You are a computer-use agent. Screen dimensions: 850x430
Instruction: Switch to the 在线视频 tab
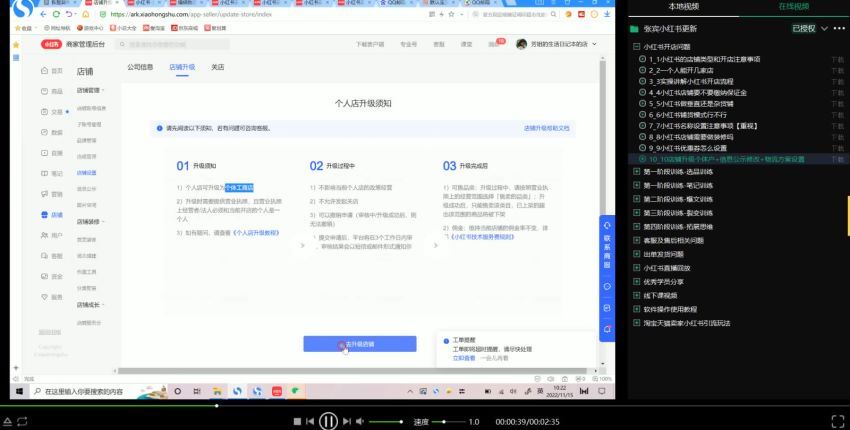pyautogui.click(x=794, y=7)
